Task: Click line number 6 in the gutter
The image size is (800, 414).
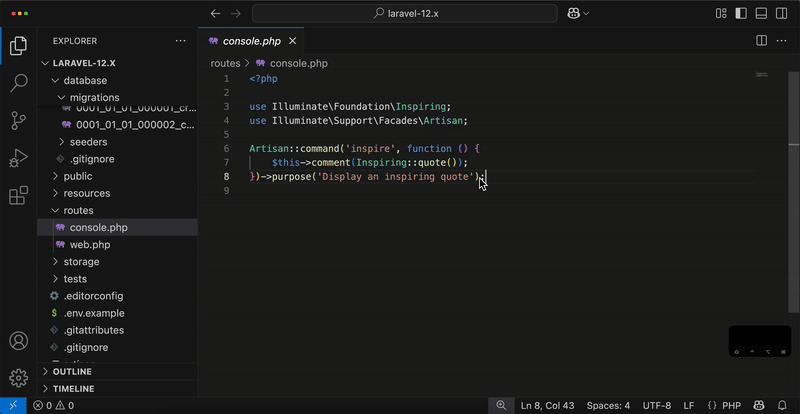Action: [x=227, y=149]
